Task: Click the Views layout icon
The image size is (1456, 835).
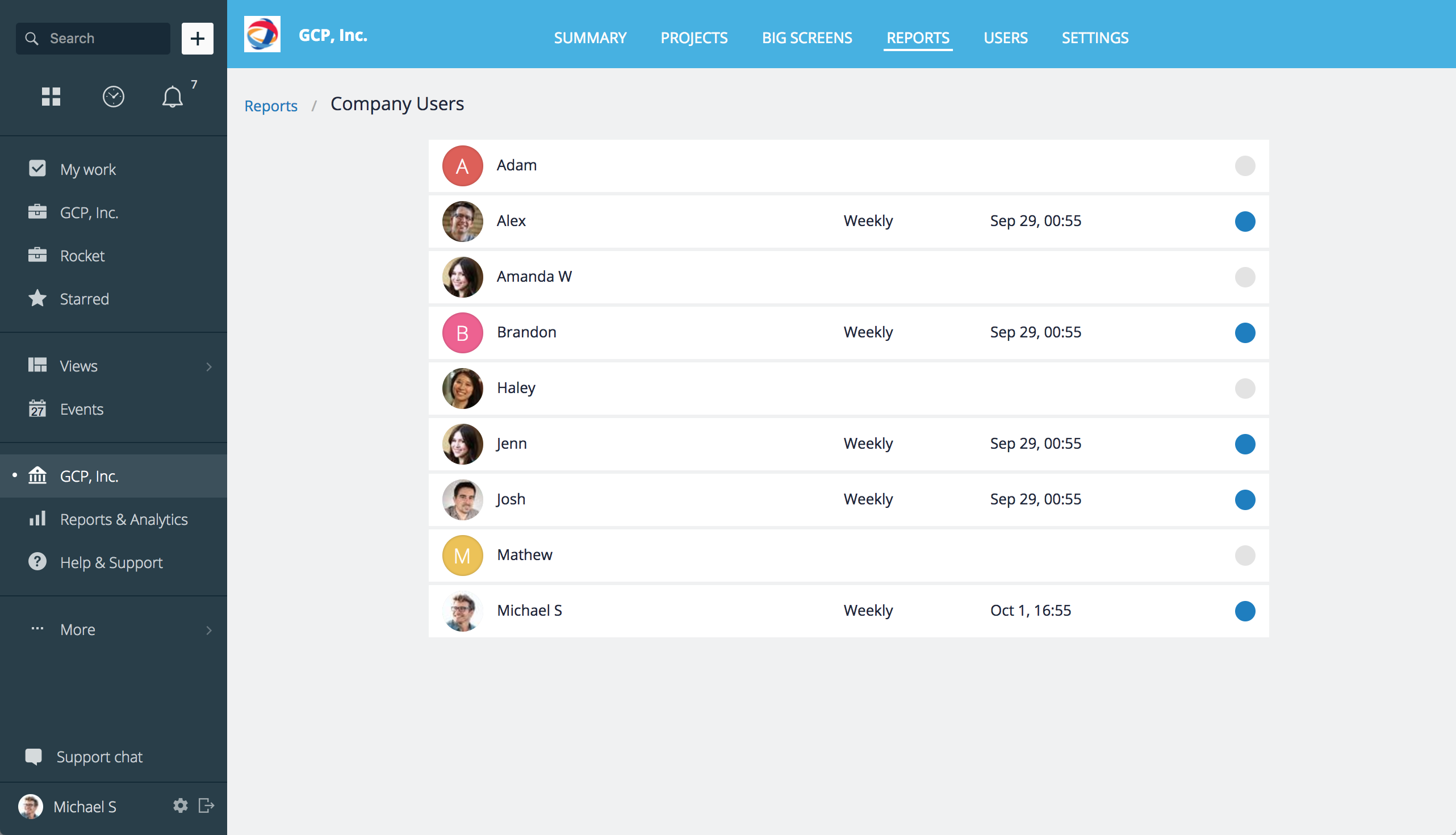Action: [37, 365]
